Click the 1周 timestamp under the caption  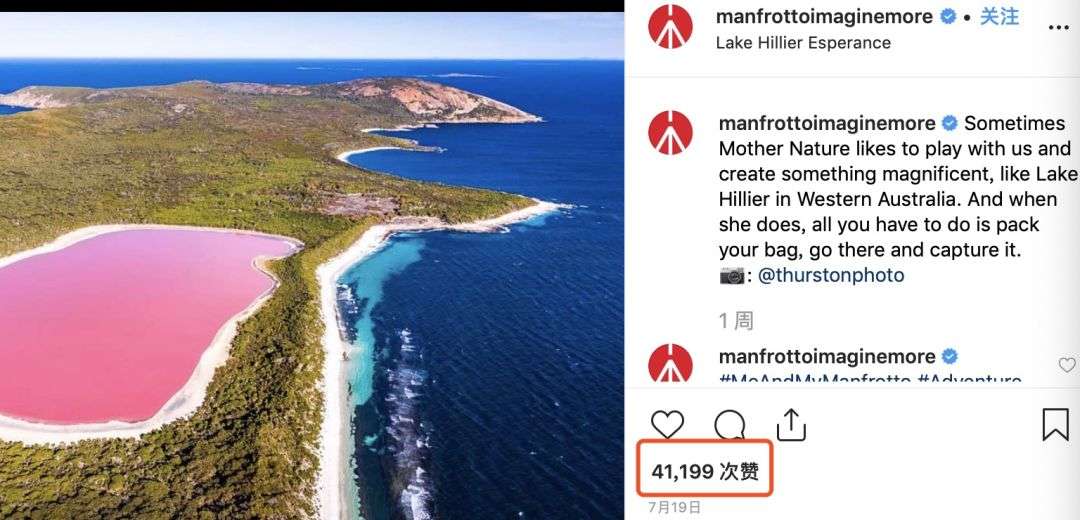pos(736,320)
